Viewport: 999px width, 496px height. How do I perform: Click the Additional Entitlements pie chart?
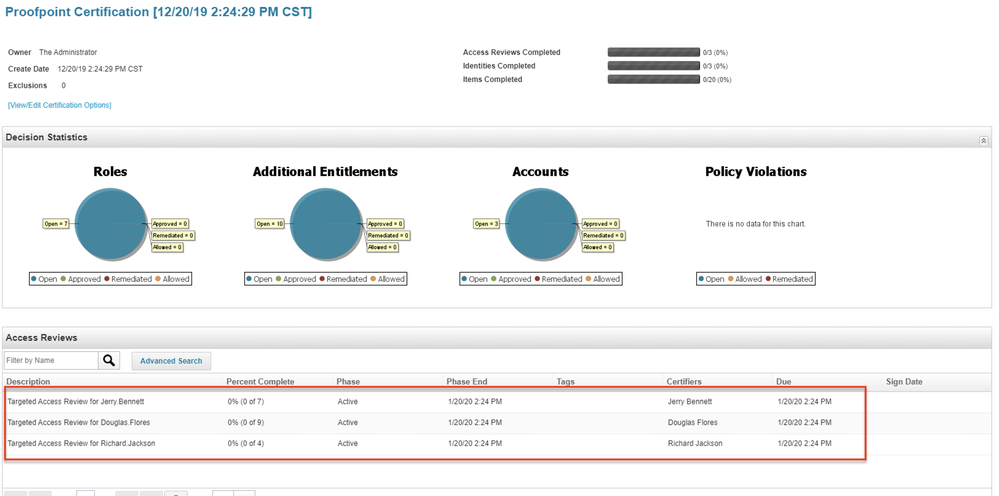coord(325,223)
